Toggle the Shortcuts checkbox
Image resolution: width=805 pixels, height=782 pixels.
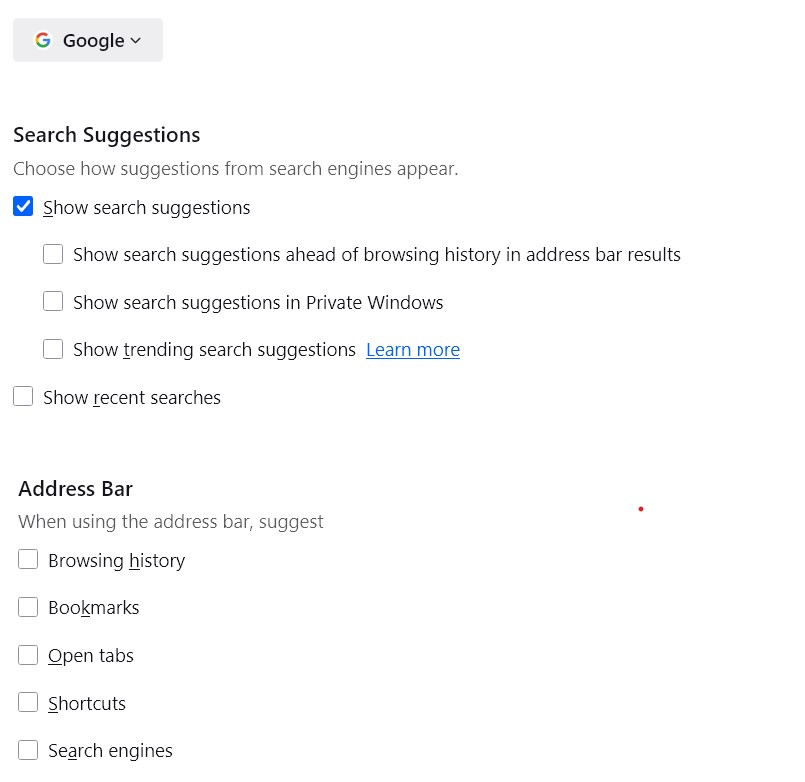click(28, 702)
